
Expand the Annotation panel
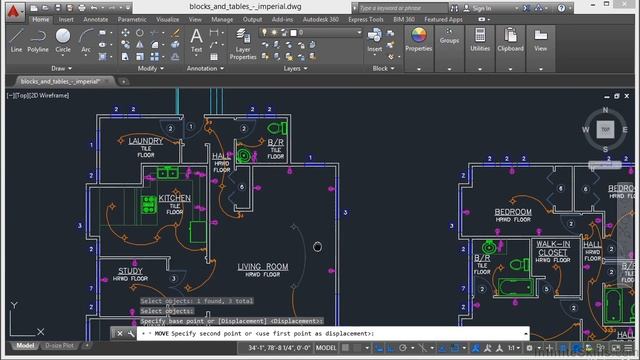[x=205, y=68]
